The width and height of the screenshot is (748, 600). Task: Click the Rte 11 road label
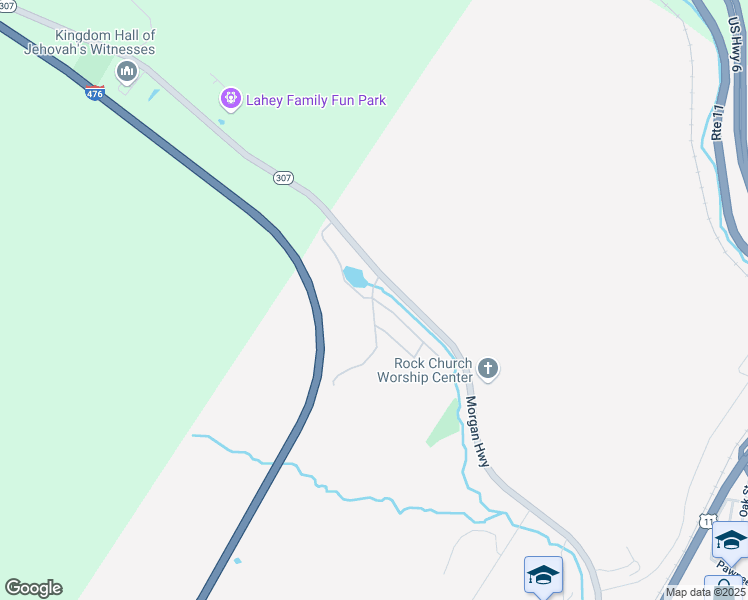[x=717, y=123]
